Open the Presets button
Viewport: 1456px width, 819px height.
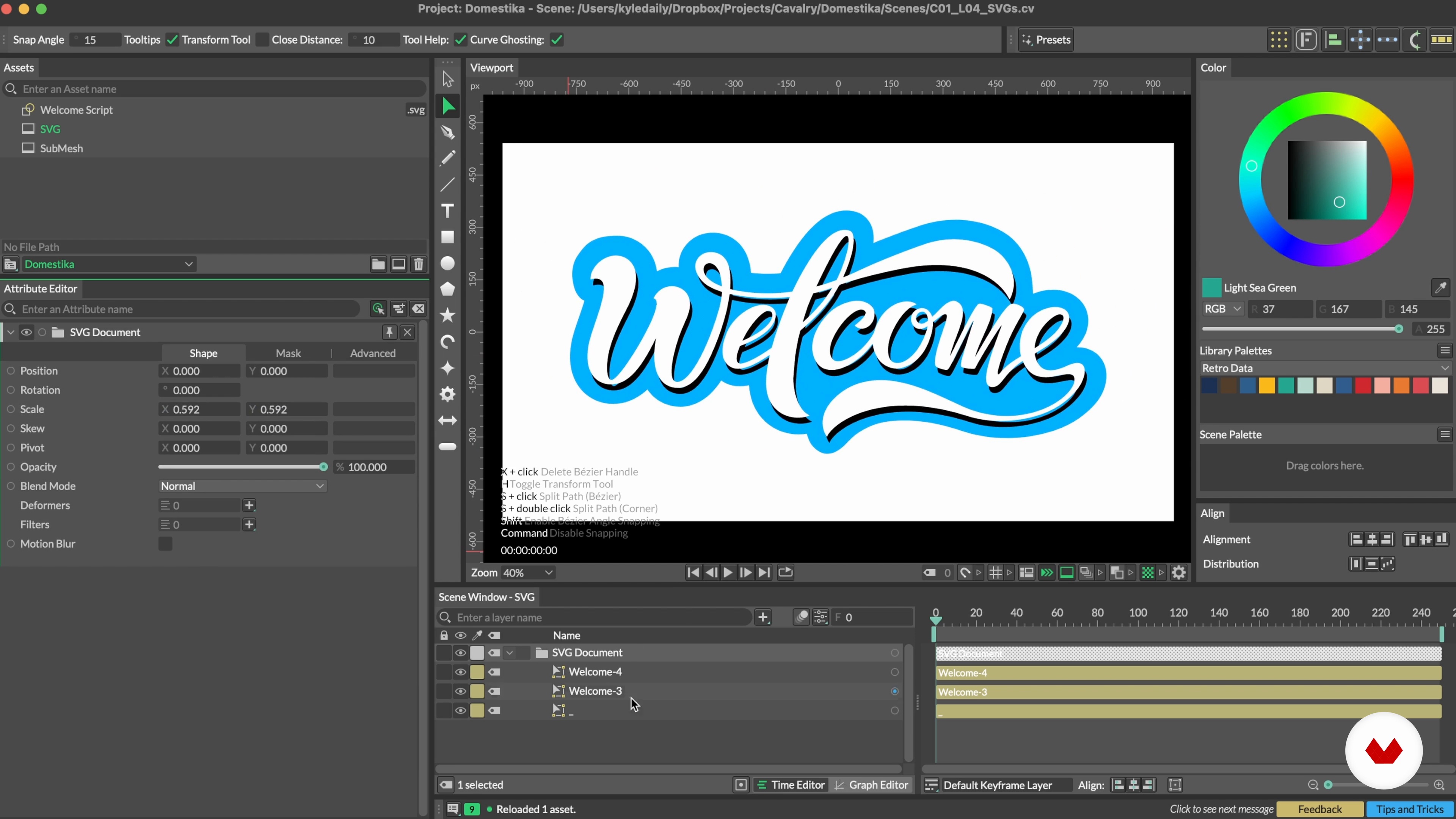(1046, 39)
